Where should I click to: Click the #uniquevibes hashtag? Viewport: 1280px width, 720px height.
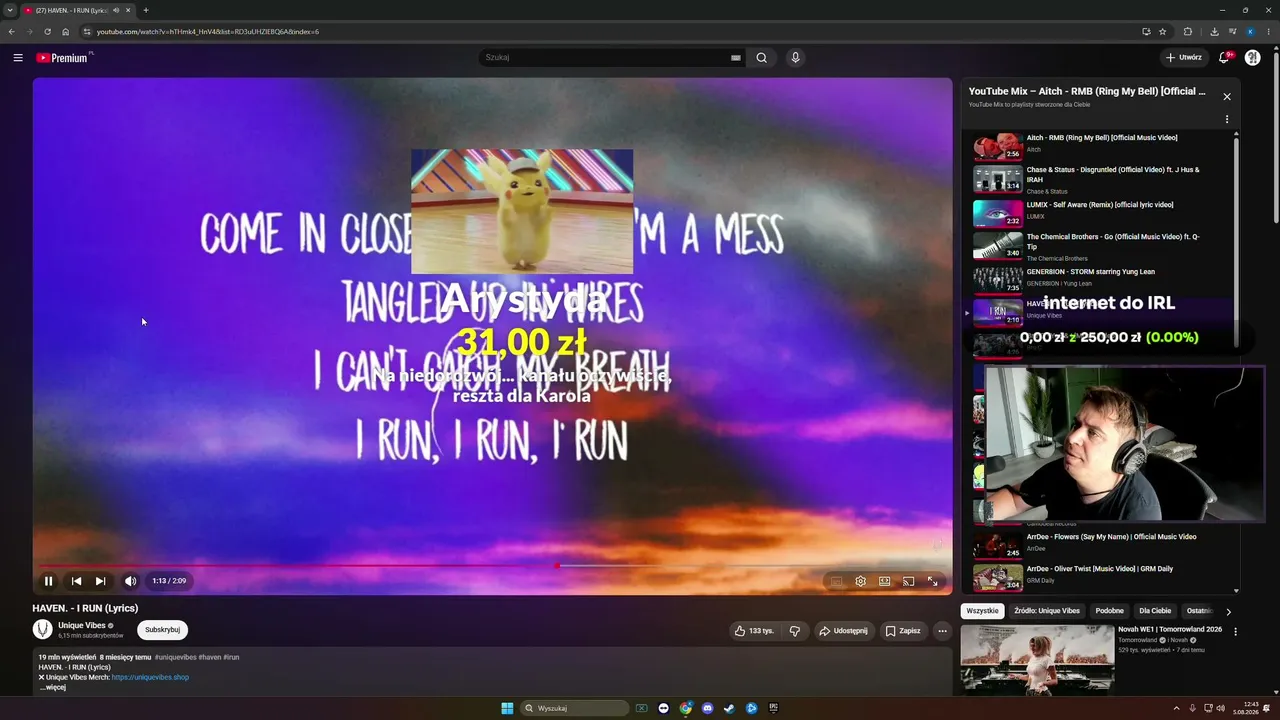point(175,657)
